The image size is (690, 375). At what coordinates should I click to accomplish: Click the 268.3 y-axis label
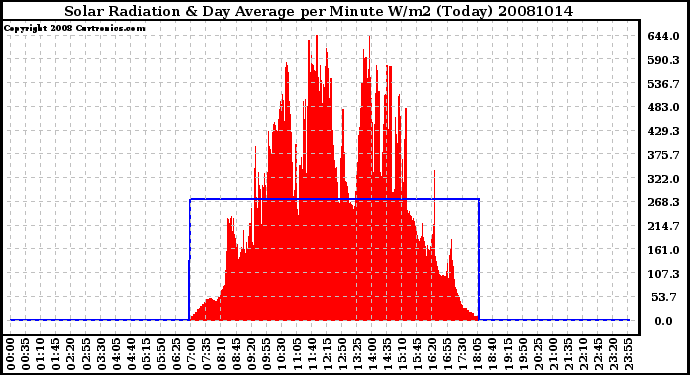tap(663, 202)
